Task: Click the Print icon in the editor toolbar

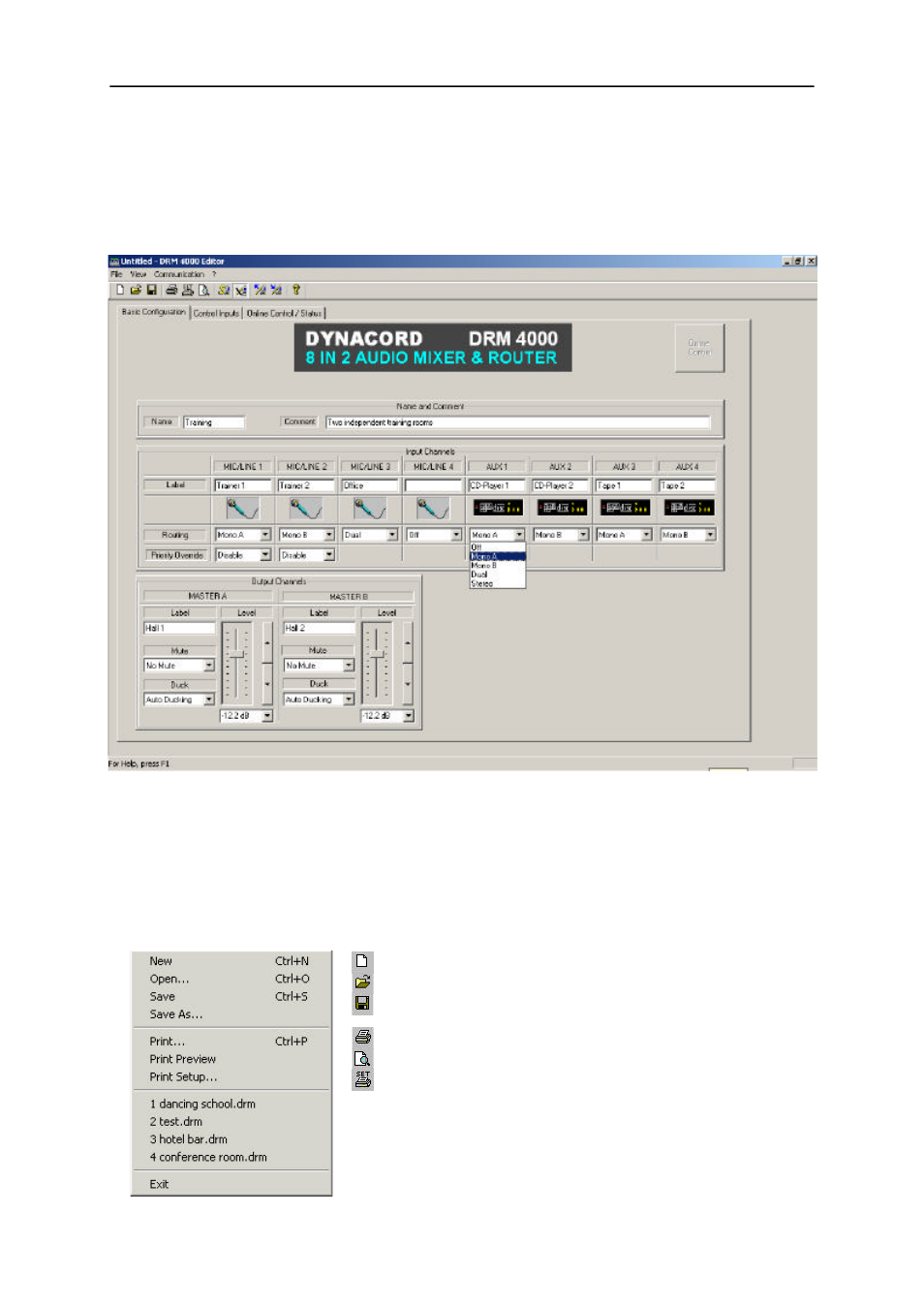Action: [x=171, y=290]
